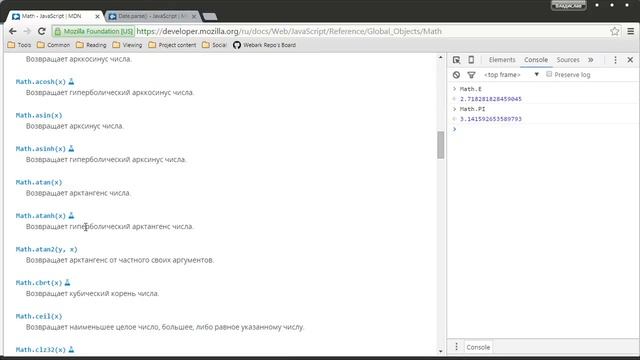Clear console with the ban icon

pyautogui.click(x=456, y=75)
